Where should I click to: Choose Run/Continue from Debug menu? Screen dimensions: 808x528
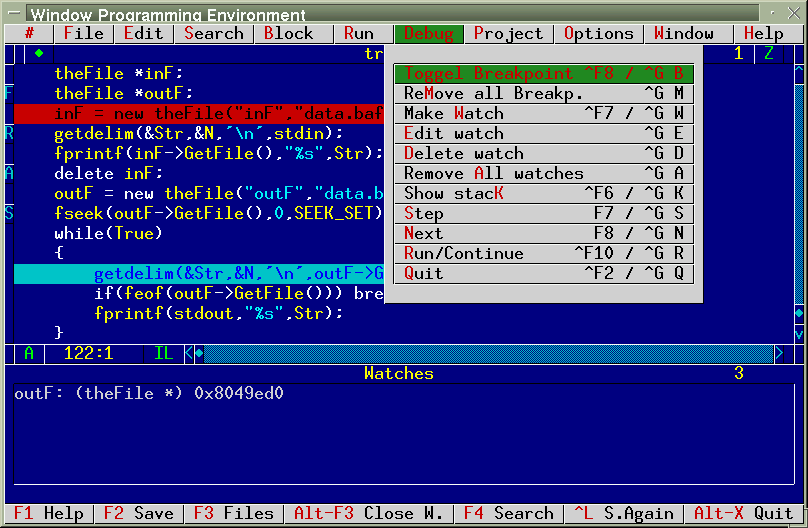tap(544, 253)
